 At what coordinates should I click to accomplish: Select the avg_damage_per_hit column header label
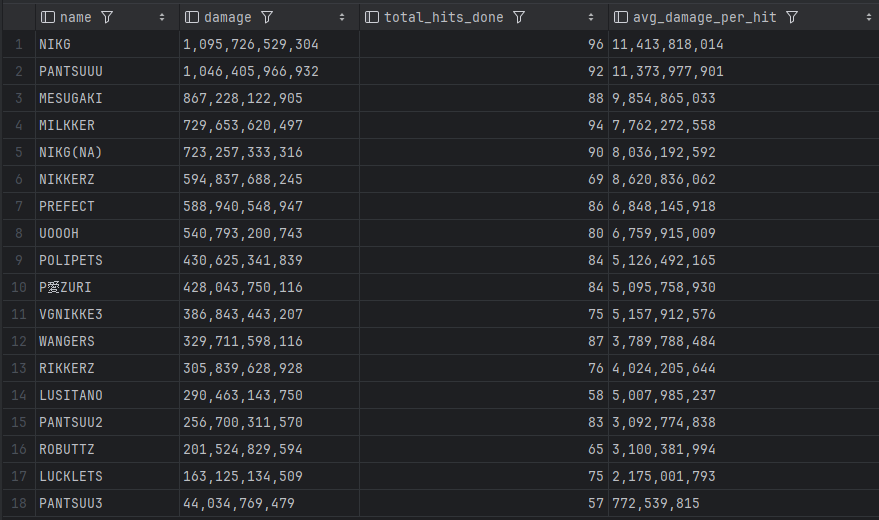(x=705, y=17)
